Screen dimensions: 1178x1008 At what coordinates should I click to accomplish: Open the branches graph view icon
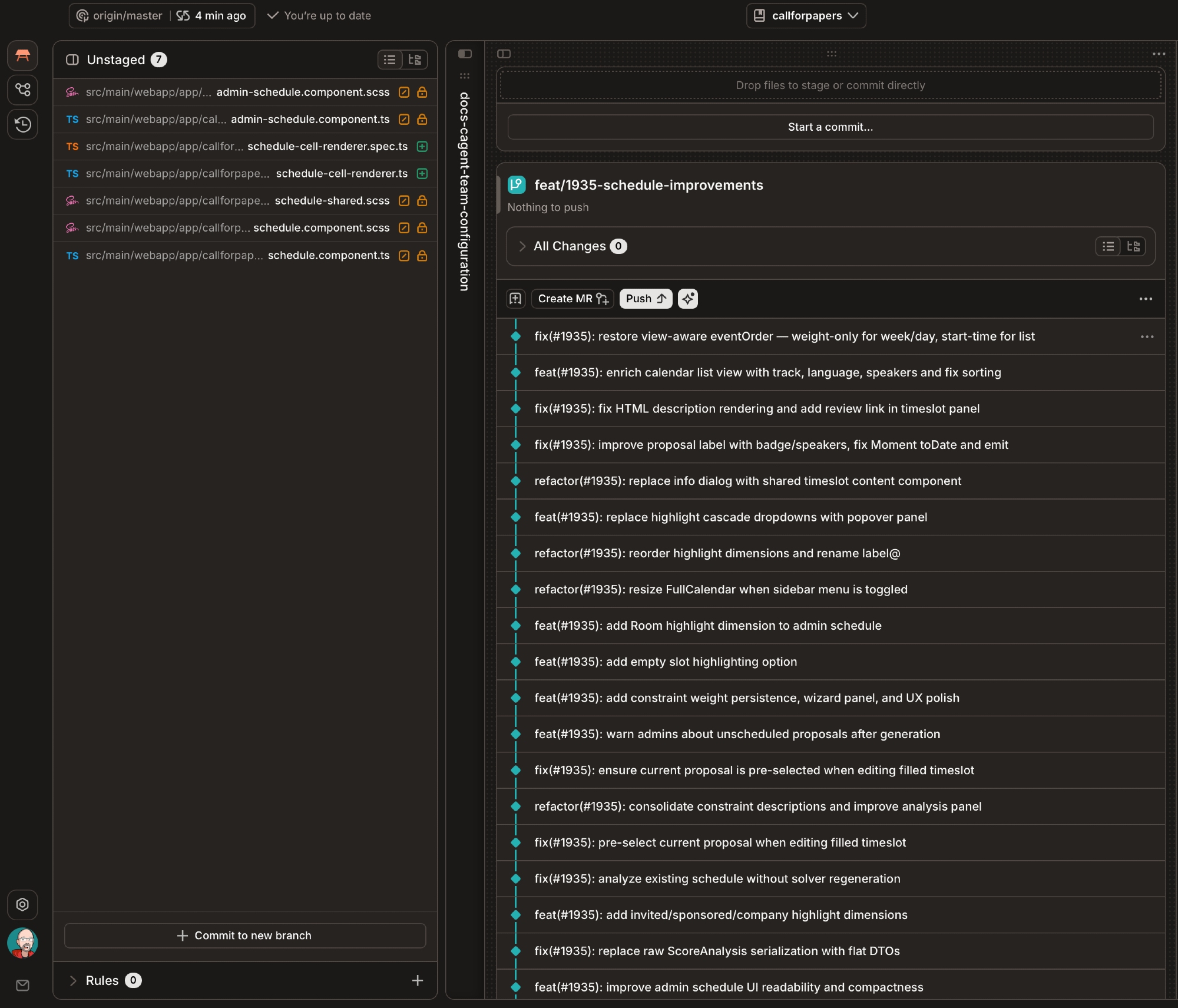22,90
